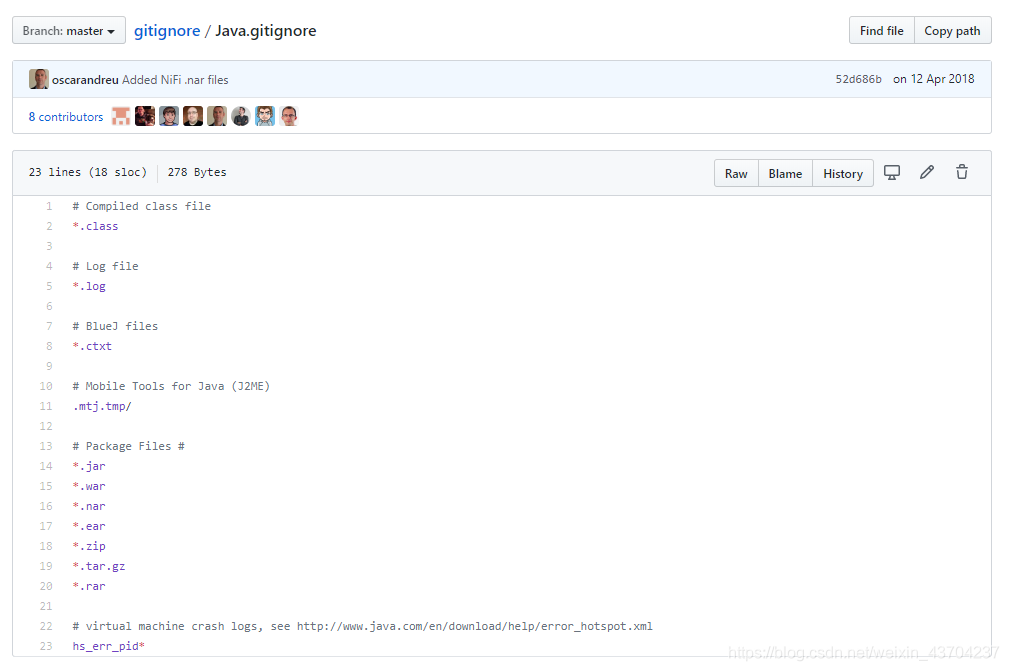Open the Branch: master dropdown
The height and width of the screenshot is (671, 1009).
(69, 30)
